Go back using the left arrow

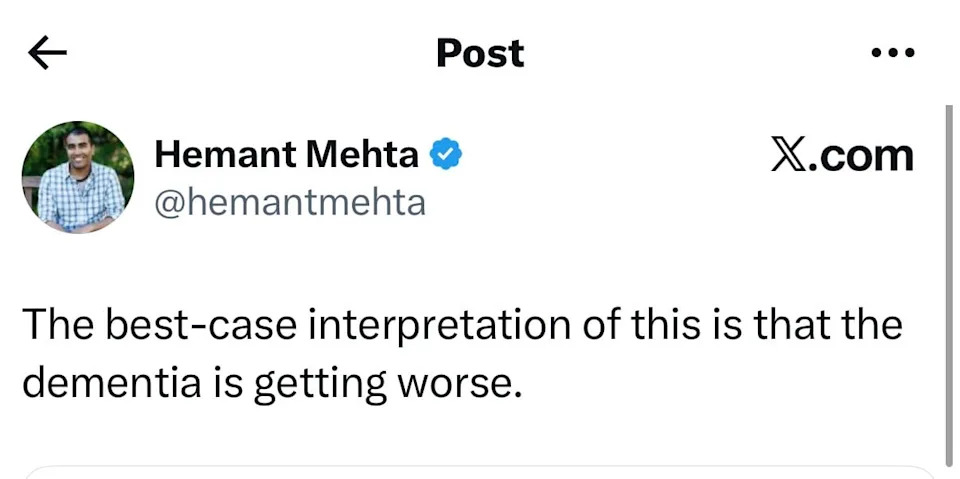[47, 54]
